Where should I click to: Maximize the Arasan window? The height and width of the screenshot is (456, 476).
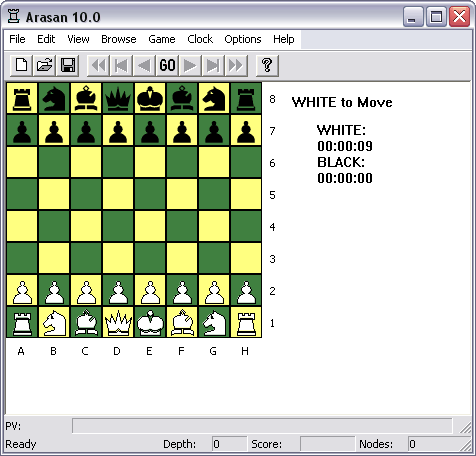click(436, 16)
